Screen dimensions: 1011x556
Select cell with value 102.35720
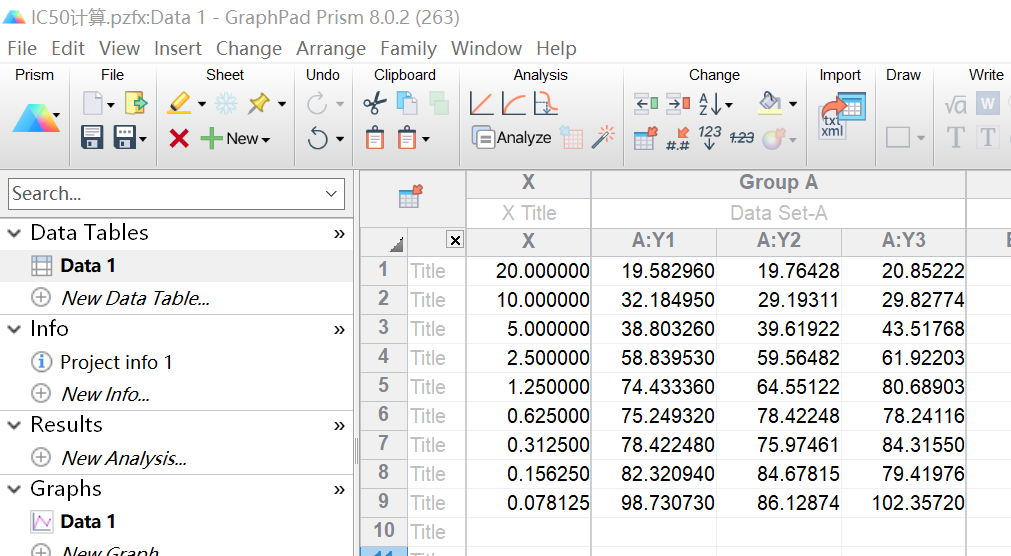click(x=904, y=503)
